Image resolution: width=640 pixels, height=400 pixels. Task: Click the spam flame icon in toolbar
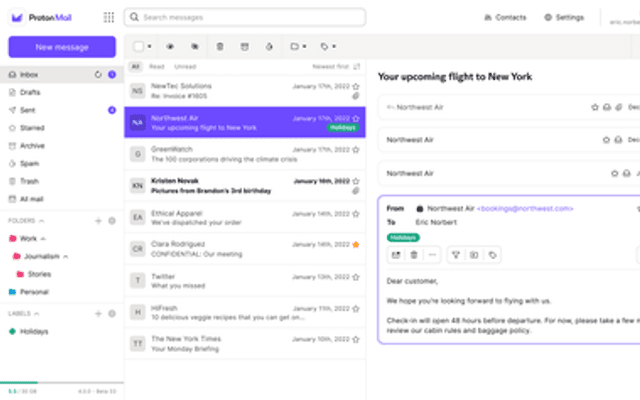pos(269,47)
